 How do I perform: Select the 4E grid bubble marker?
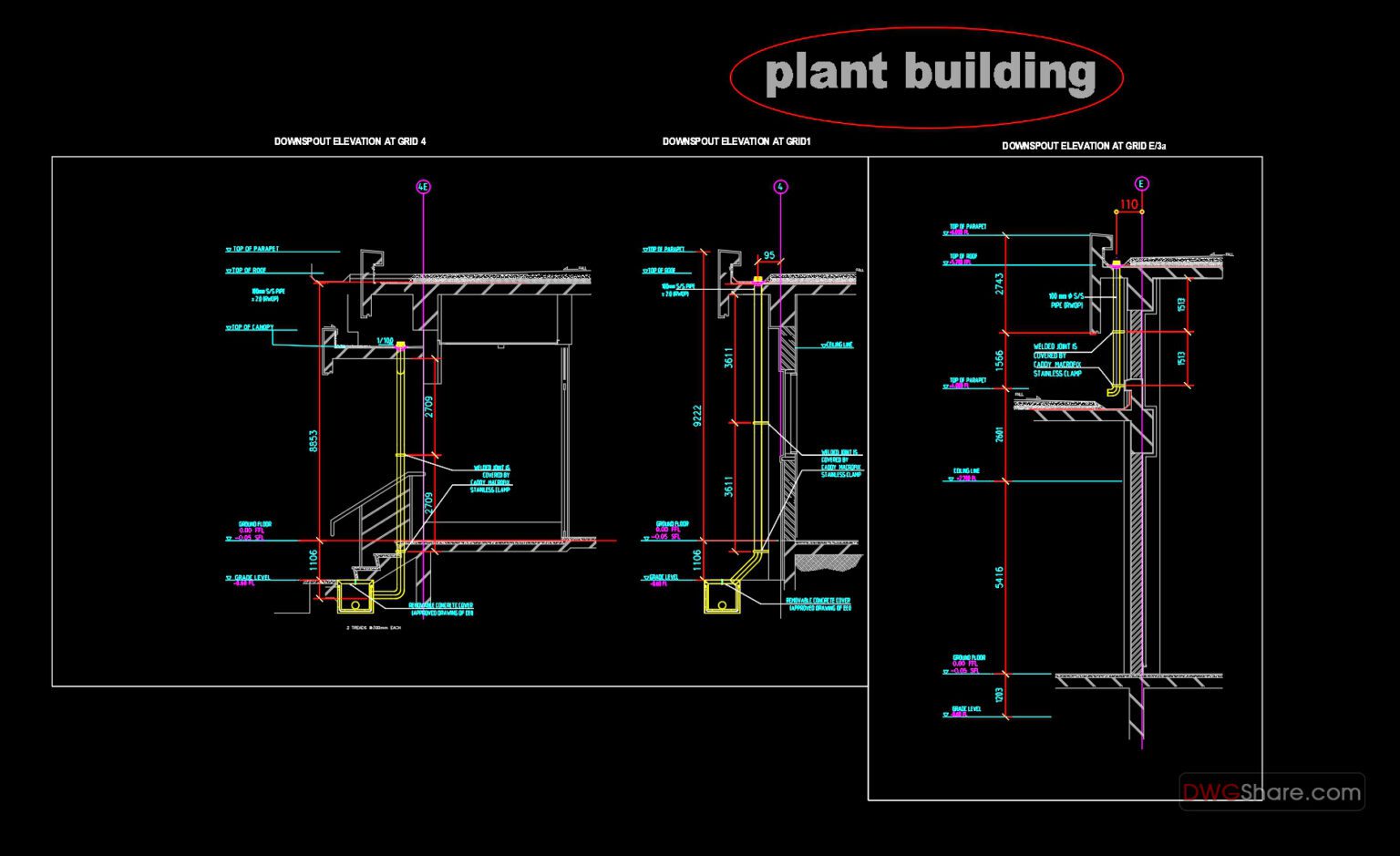point(422,185)
